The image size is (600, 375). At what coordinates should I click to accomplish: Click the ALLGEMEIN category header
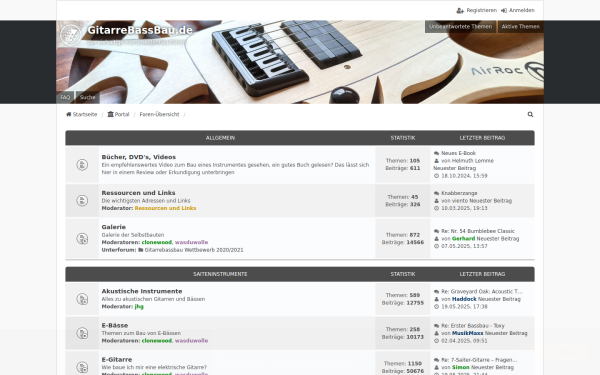tap(220, 138)
